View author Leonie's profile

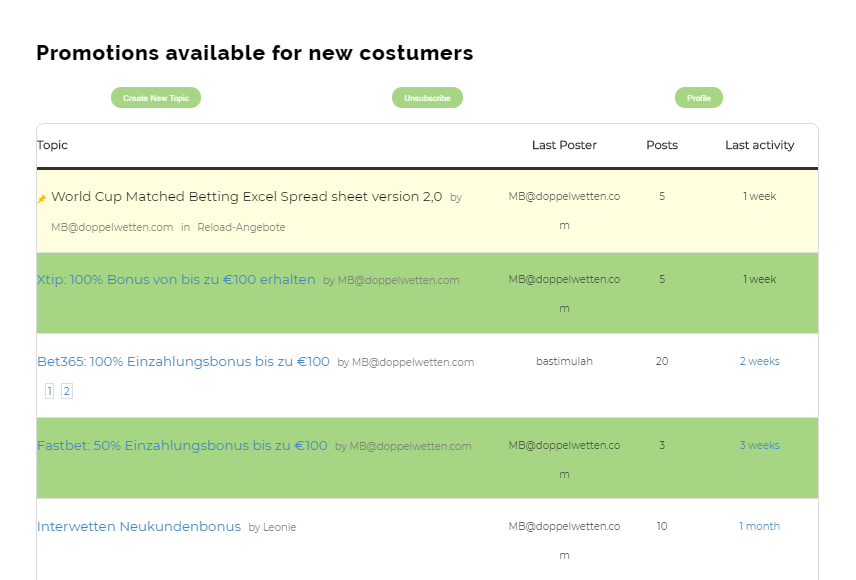279,528
